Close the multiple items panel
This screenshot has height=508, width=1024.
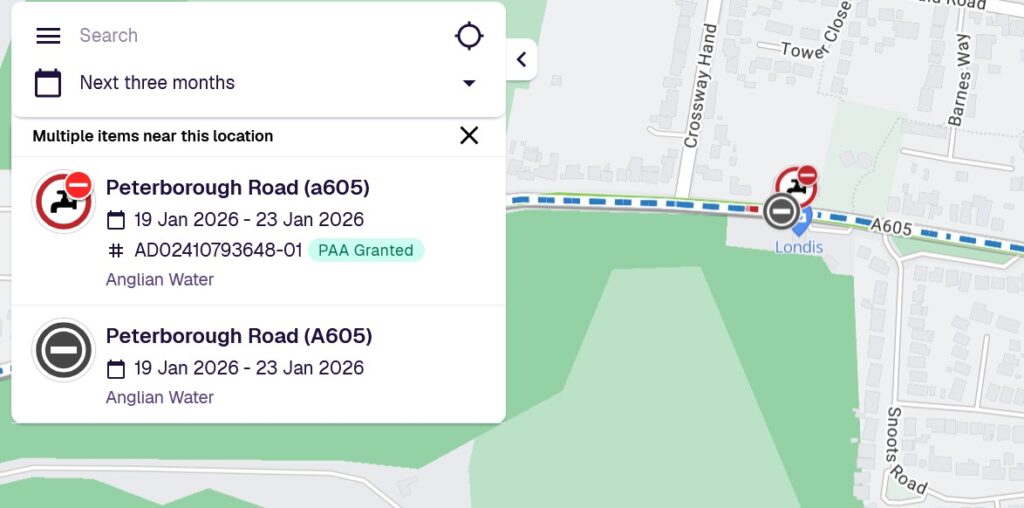(x=469, y=136)
